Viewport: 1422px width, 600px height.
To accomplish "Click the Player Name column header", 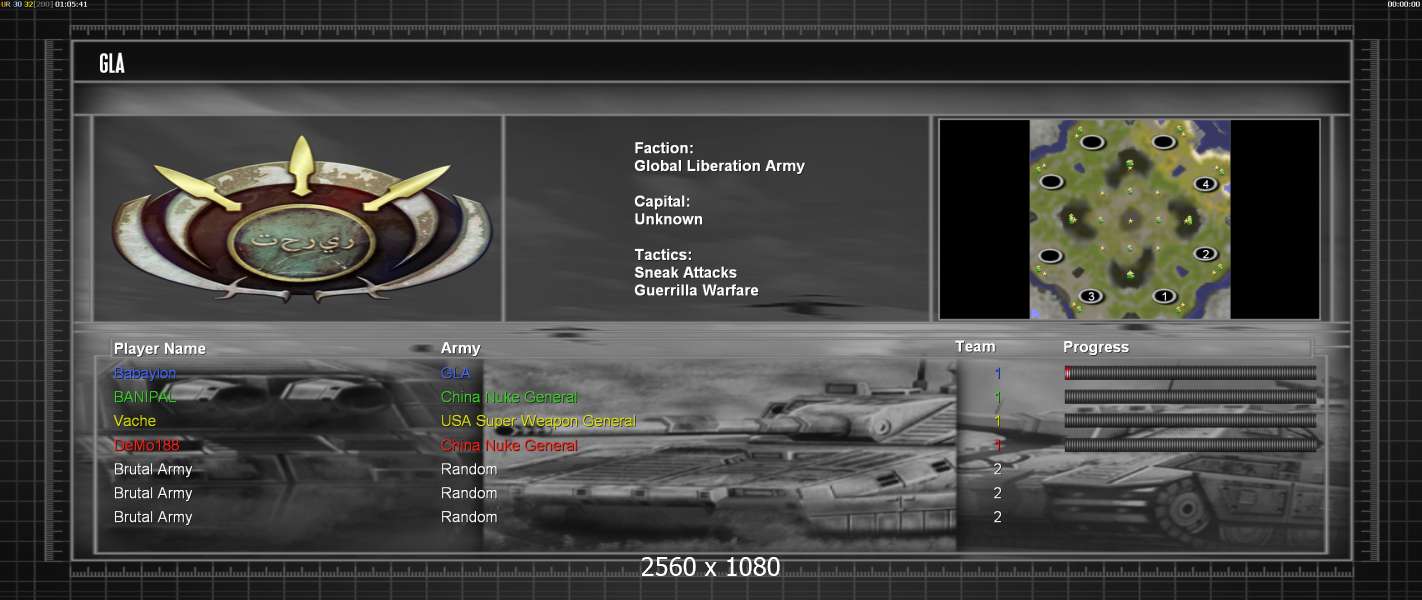I will coord(160,349).
